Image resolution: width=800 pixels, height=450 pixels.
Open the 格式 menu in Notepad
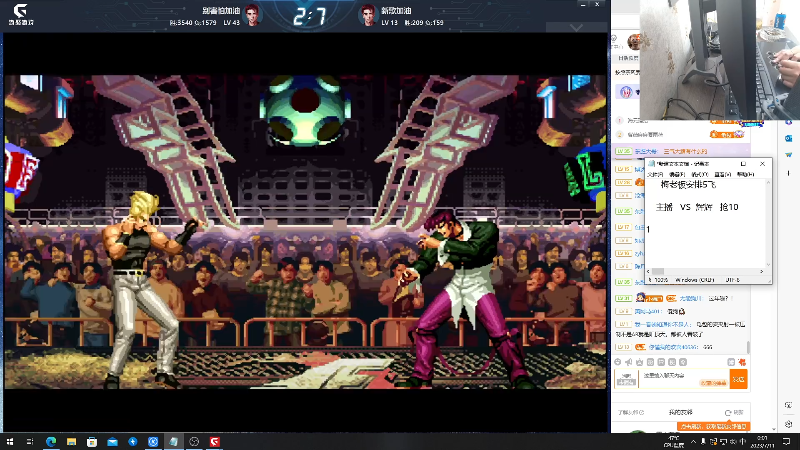tap(699, 174)
